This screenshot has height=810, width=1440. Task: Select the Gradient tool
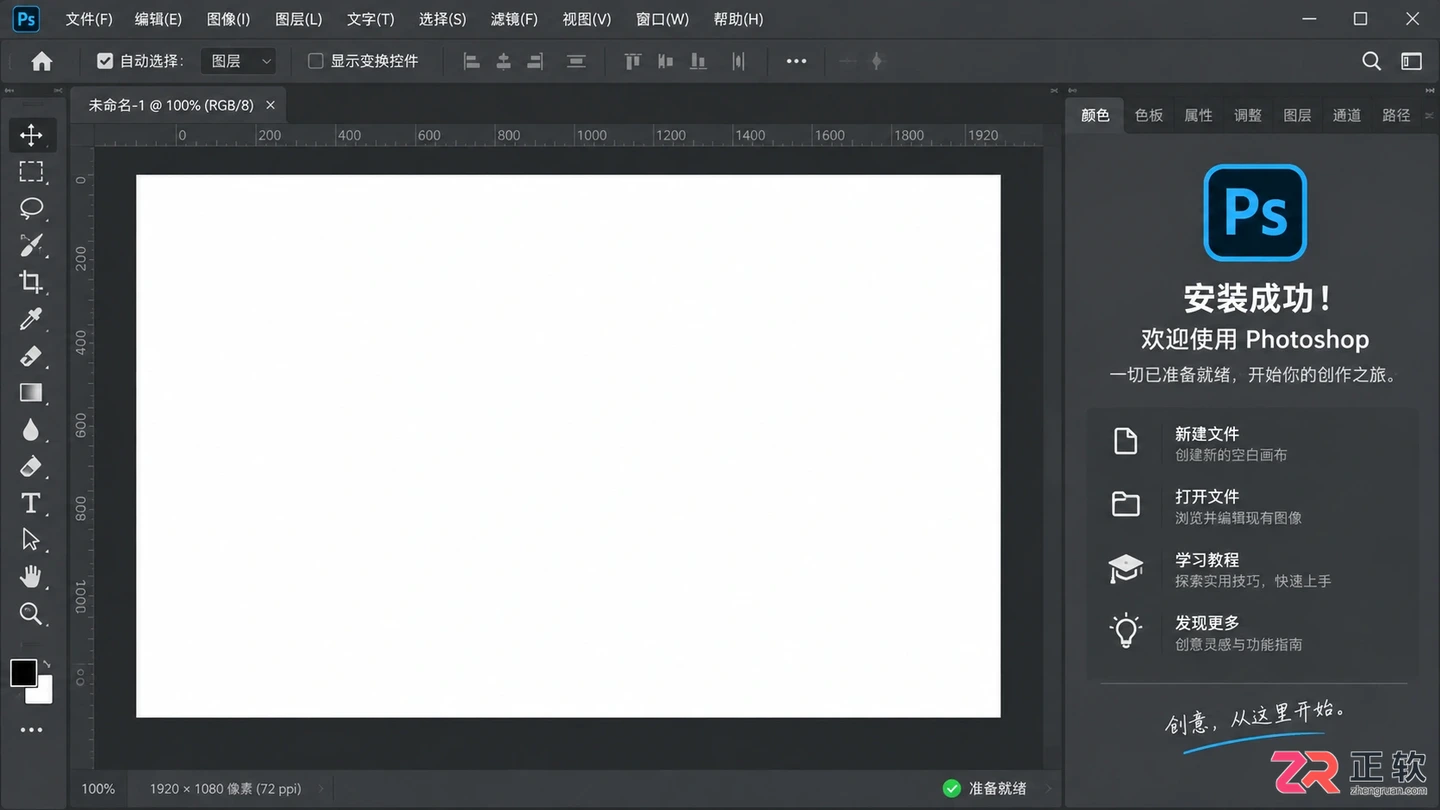tap(31, 393)
